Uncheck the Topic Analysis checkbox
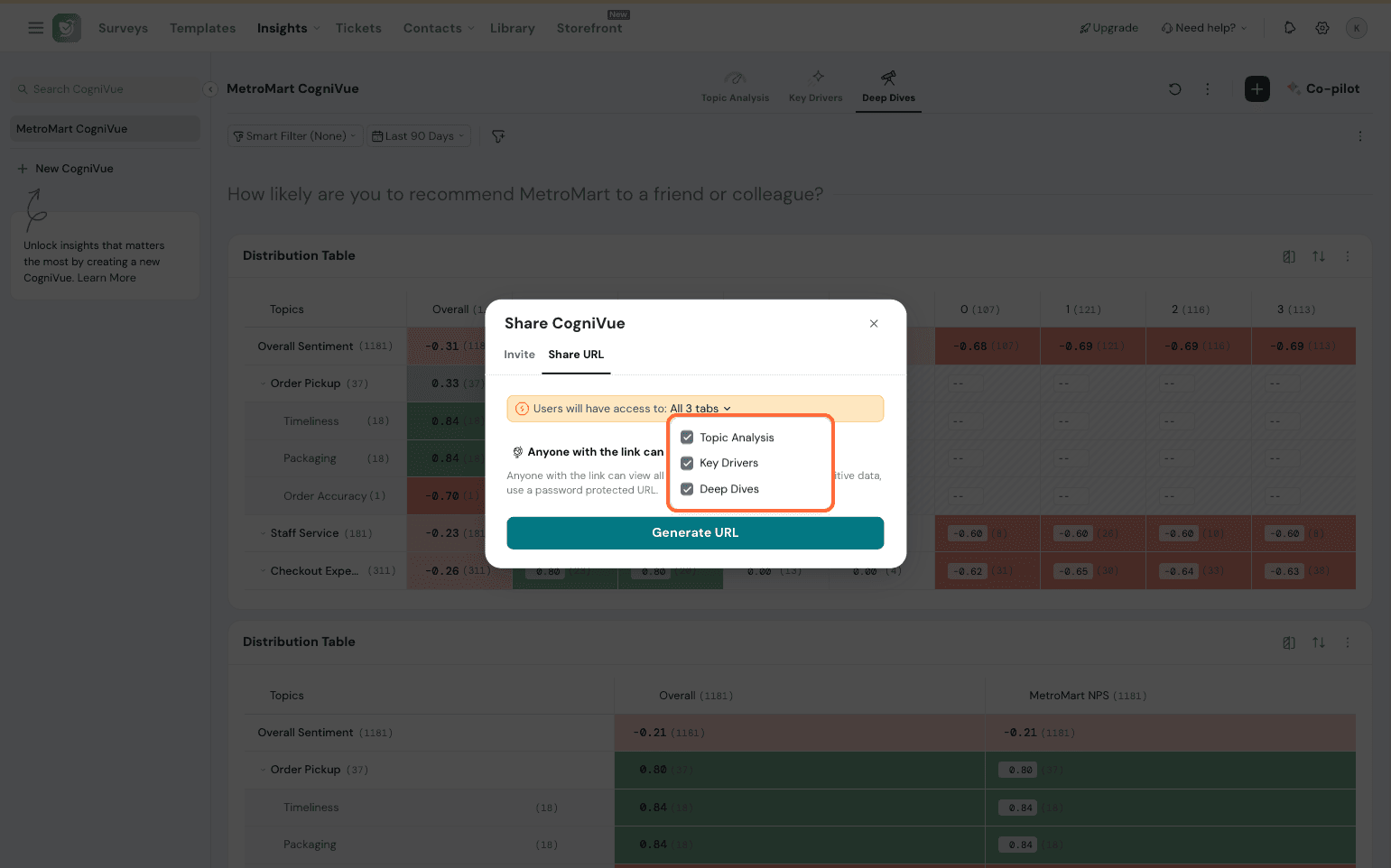Image resolution: width=1391 pixels, height=868 pixels. [687, 438]
